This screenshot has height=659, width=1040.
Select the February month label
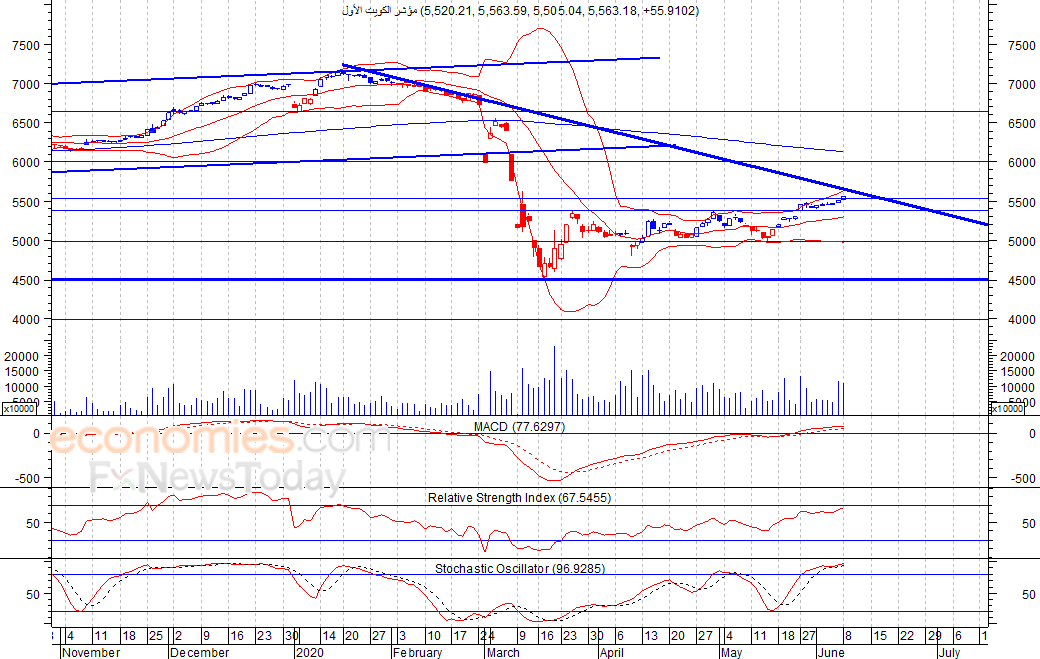417,652
